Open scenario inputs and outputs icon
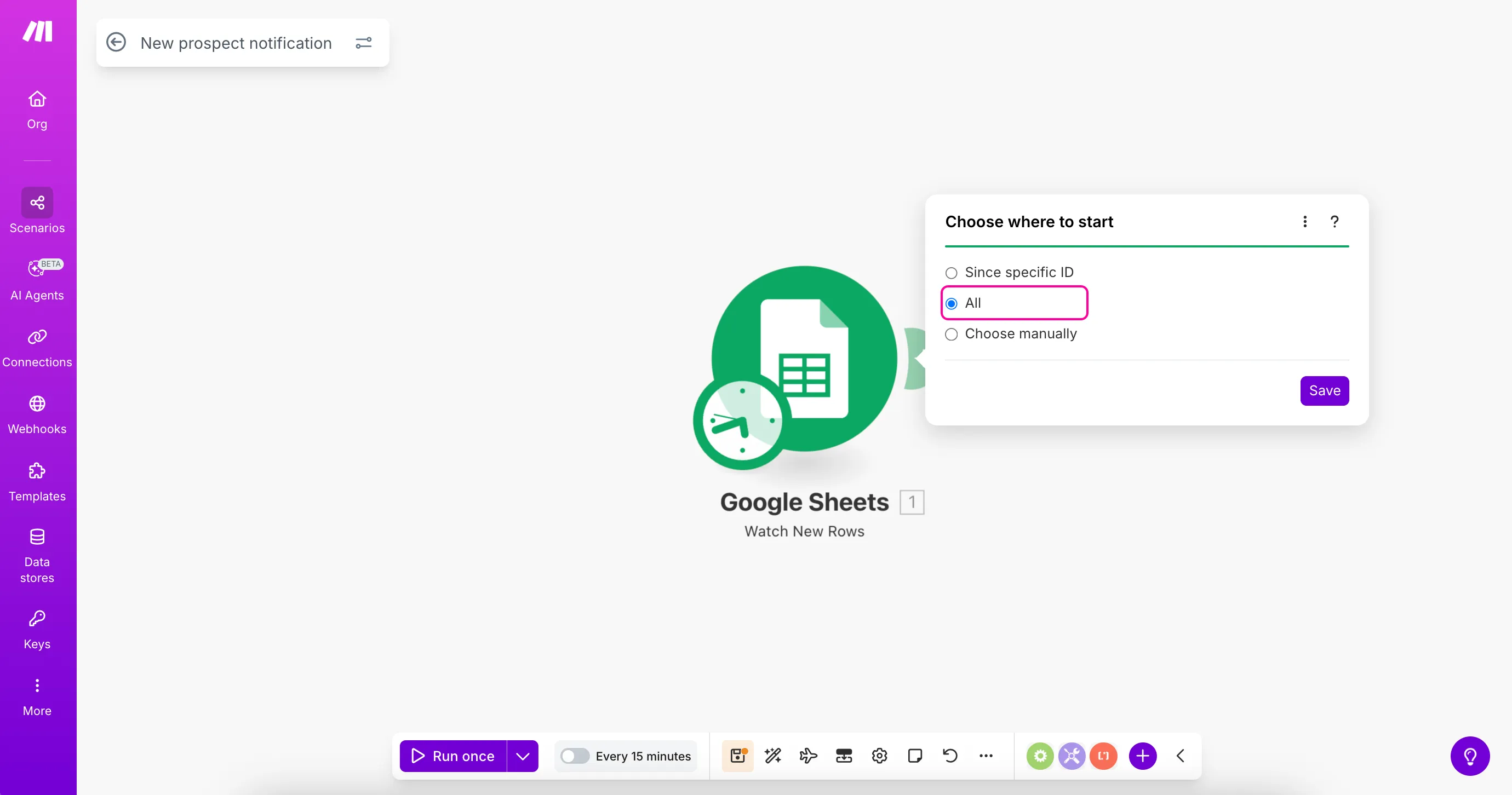Image resolution: width=1512 pixels, height=795 pixels. click(x=844, y=756)
